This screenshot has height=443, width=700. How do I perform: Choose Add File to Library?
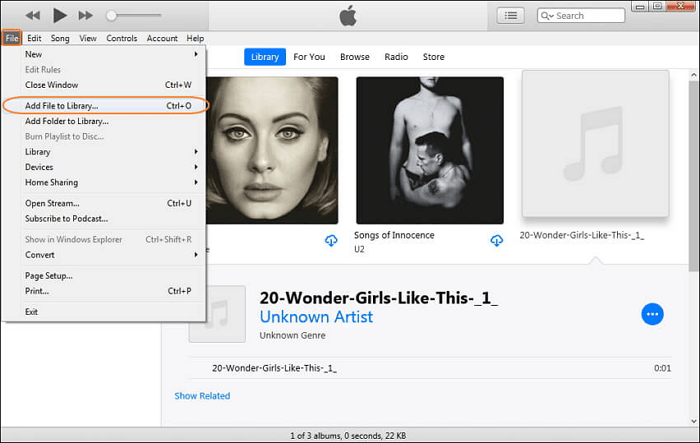click(62, 105)
